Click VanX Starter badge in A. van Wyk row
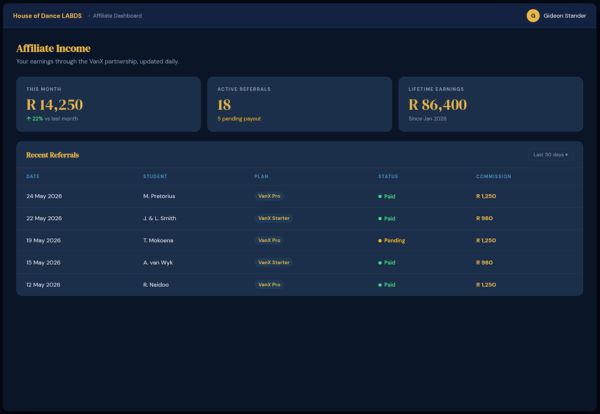The height and width of the screenshot is (414, 600). point(274,263)
